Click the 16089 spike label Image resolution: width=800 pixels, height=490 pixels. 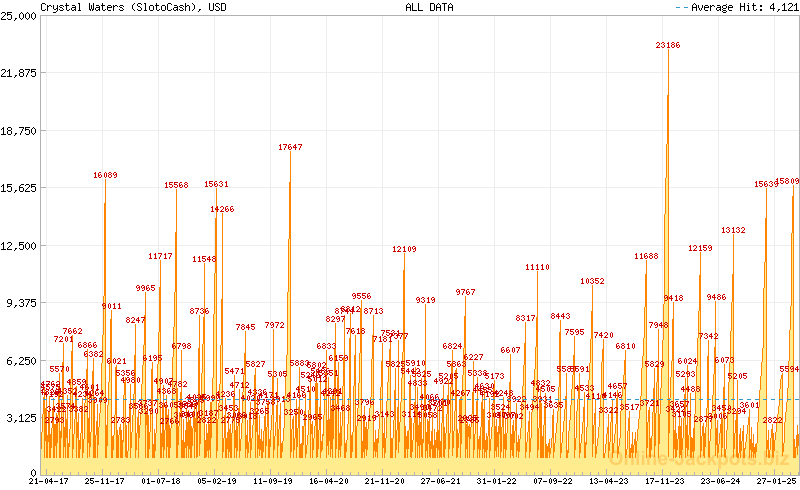(105, 175)
